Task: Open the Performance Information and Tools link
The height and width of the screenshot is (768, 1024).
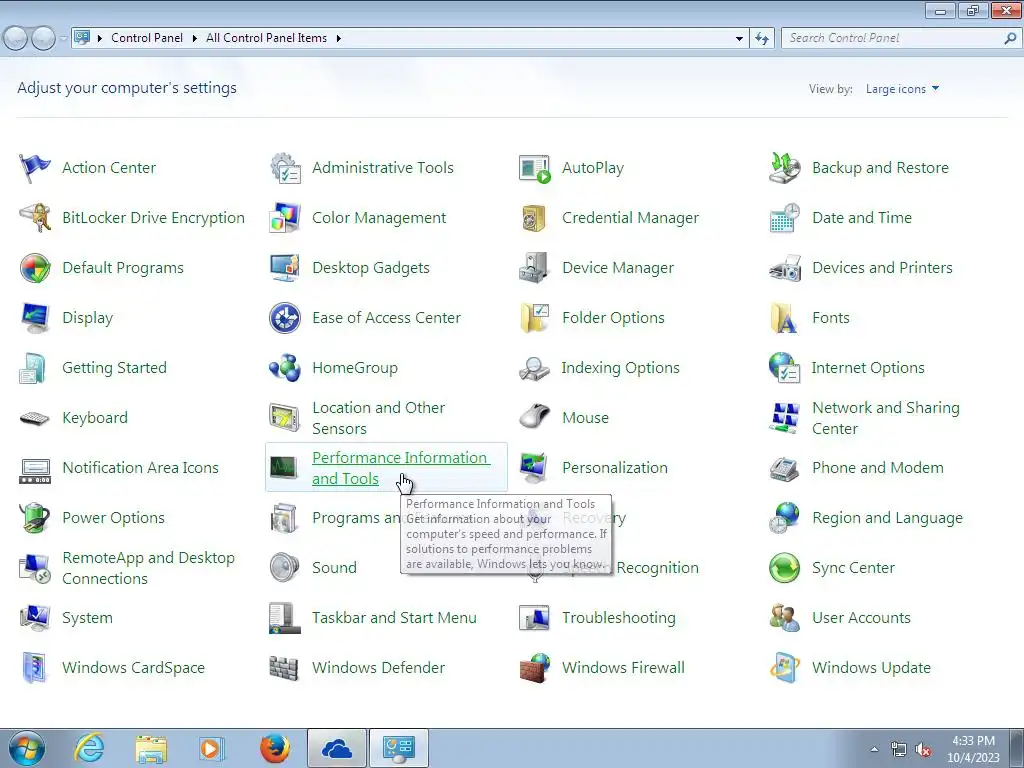Action: [400, 468]
